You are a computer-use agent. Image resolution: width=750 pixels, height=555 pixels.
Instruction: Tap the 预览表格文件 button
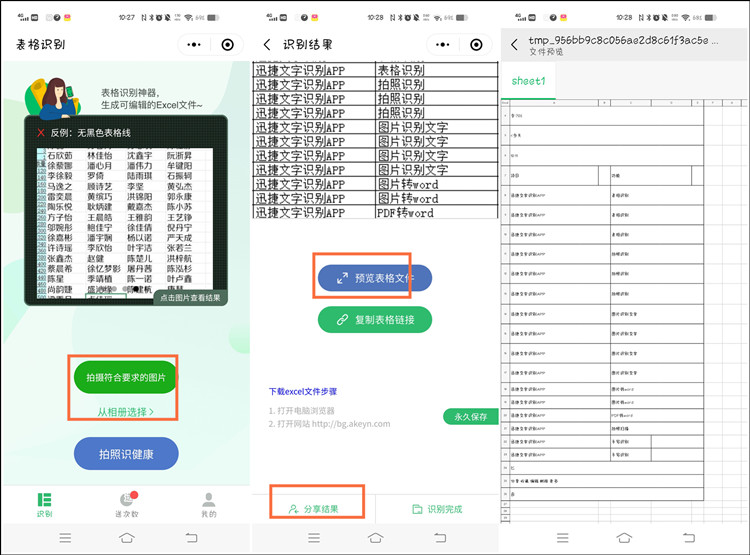click(375, 278)
